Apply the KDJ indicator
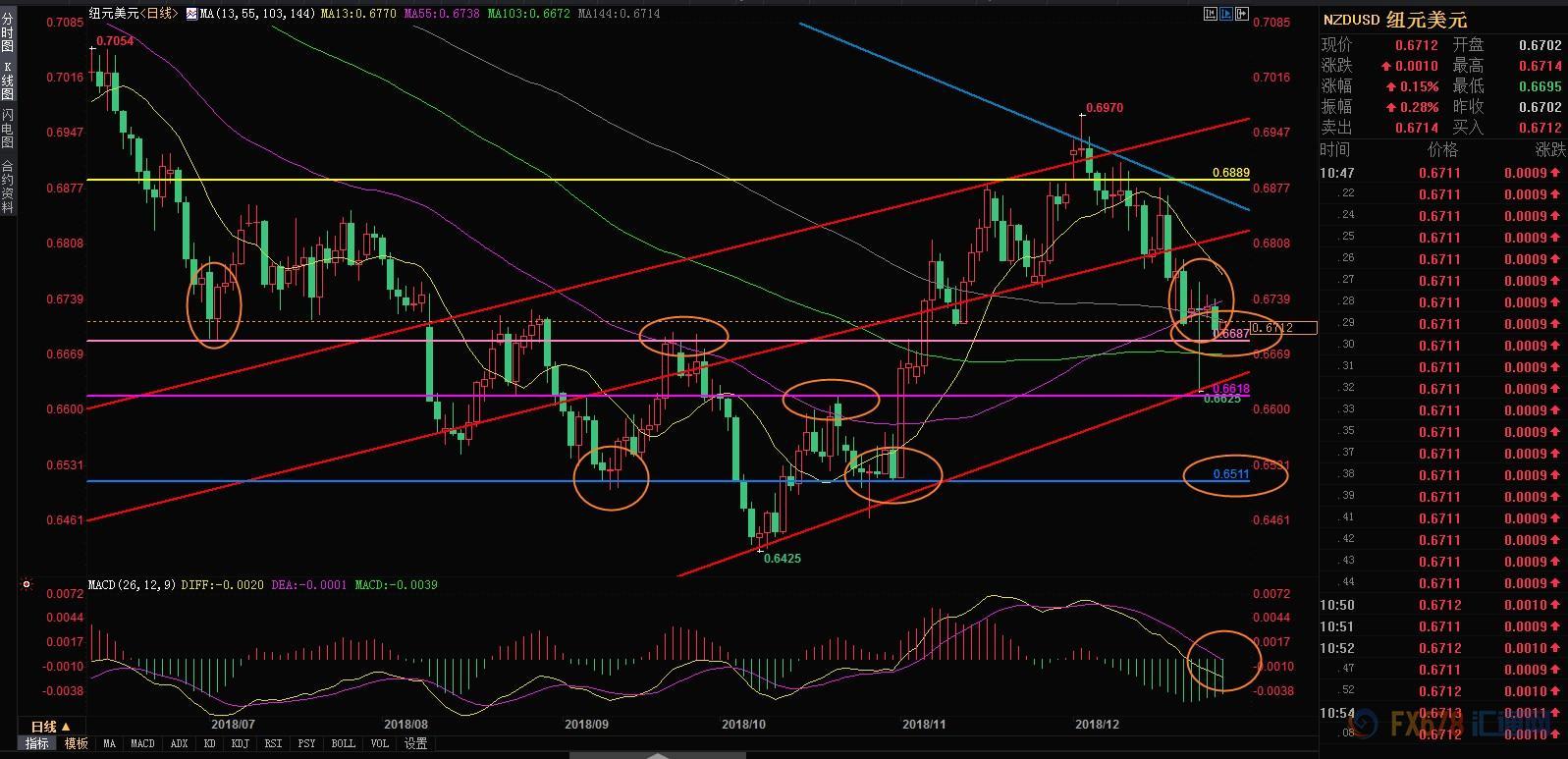 (240, 744)
